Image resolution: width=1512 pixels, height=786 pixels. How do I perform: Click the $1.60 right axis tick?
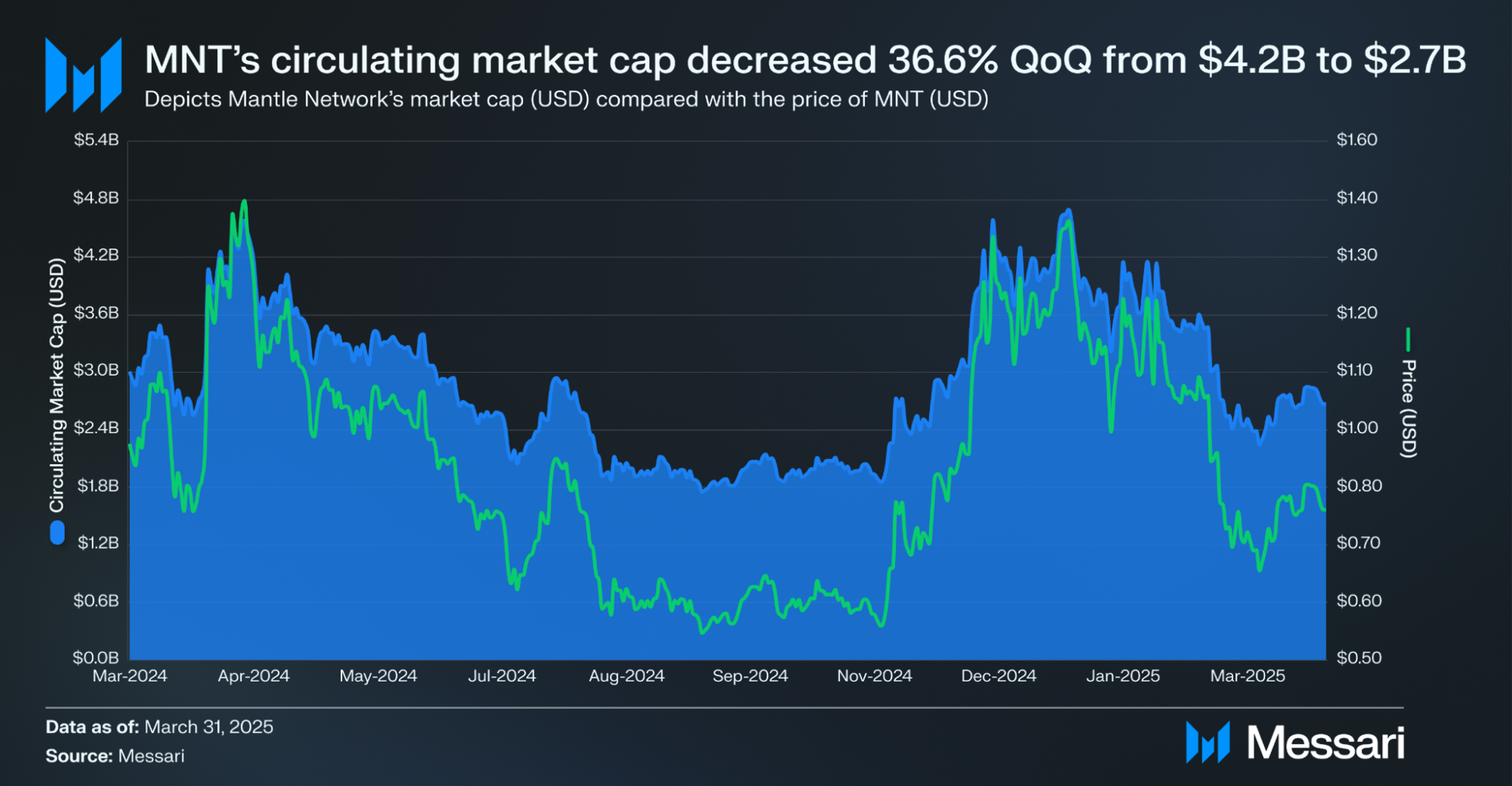coord(1357,140)
